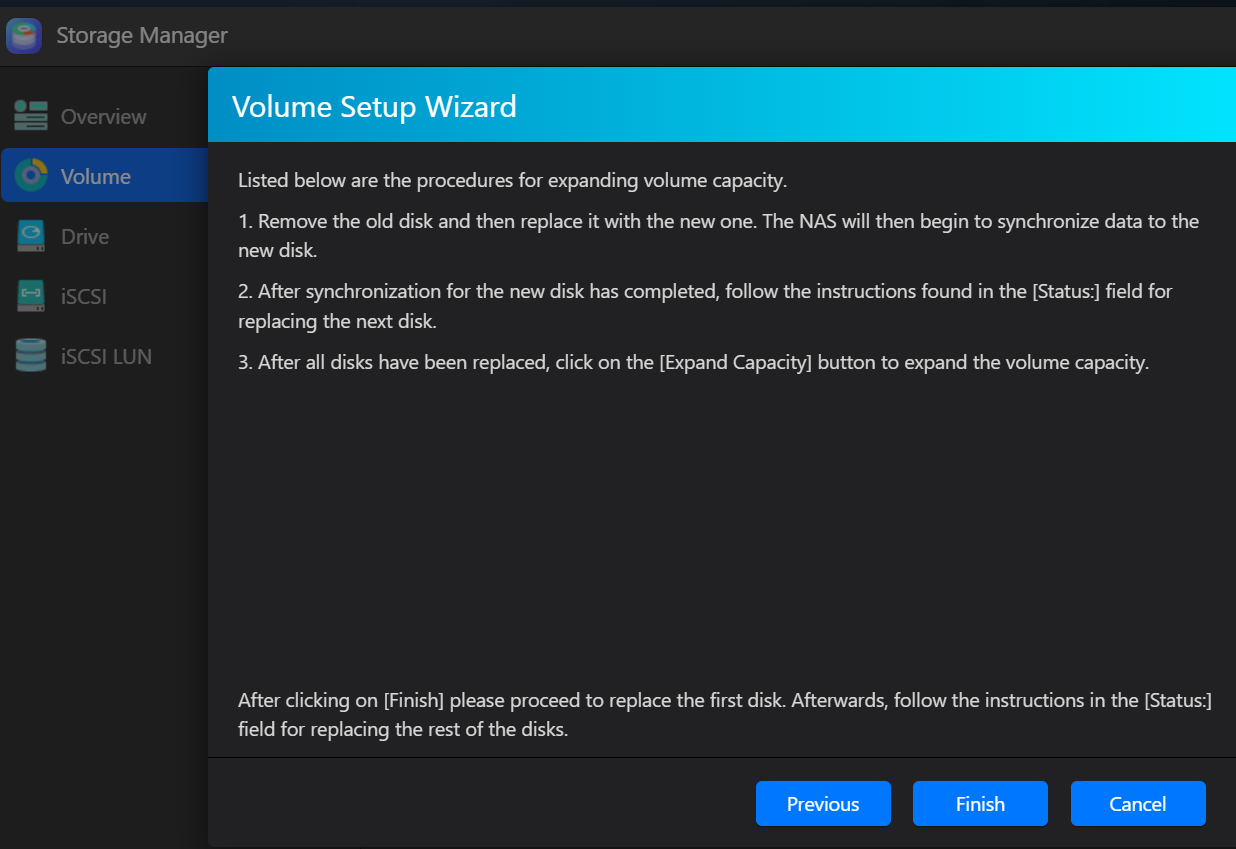Viewport: 1236px width, 849px height.
Task: Click the step 3 Expand Capacity instruction
Action: pyautogui.click(x=693, y=362)
